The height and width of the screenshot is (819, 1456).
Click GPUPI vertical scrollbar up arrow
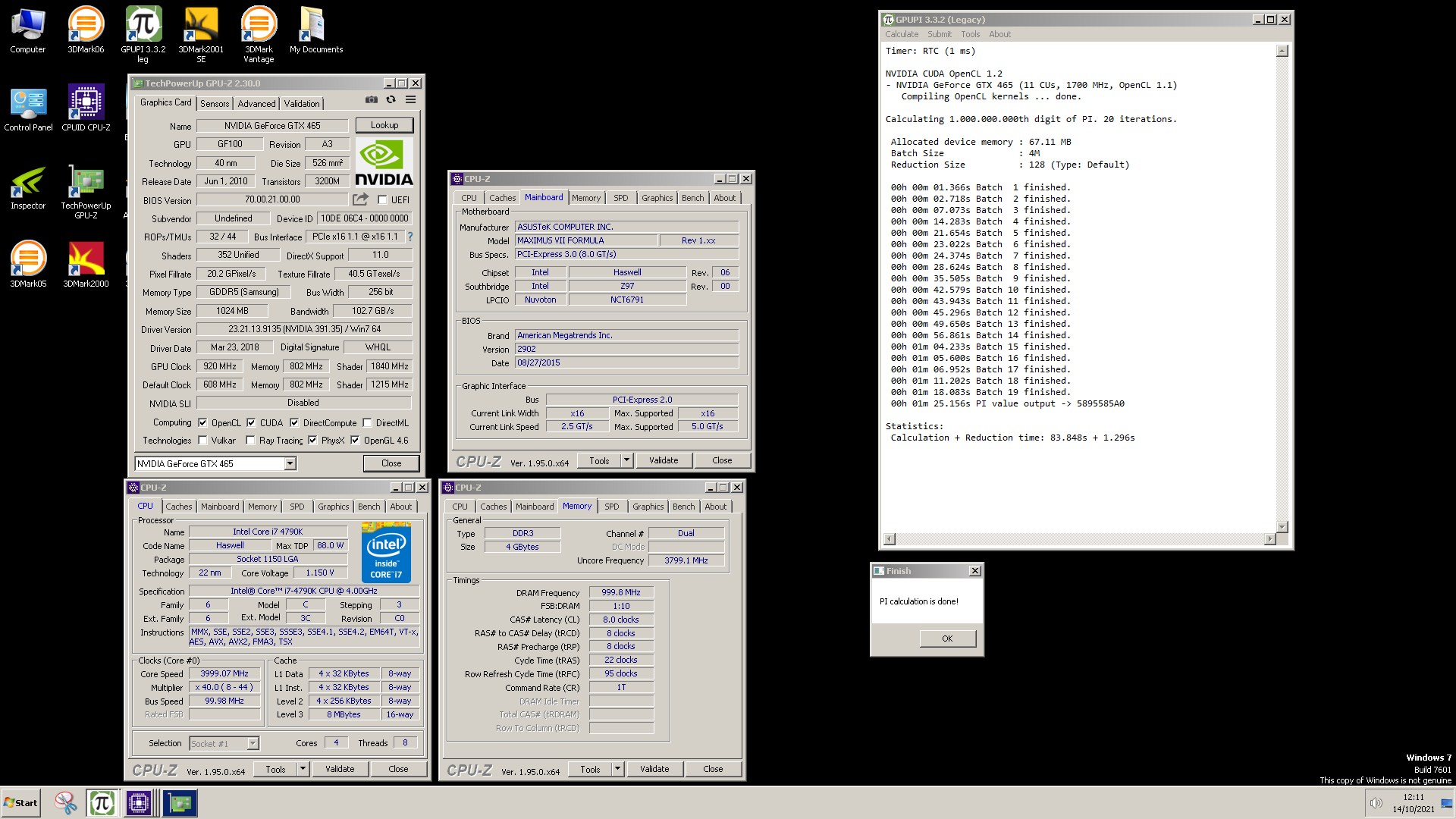tap(1282, 51)
